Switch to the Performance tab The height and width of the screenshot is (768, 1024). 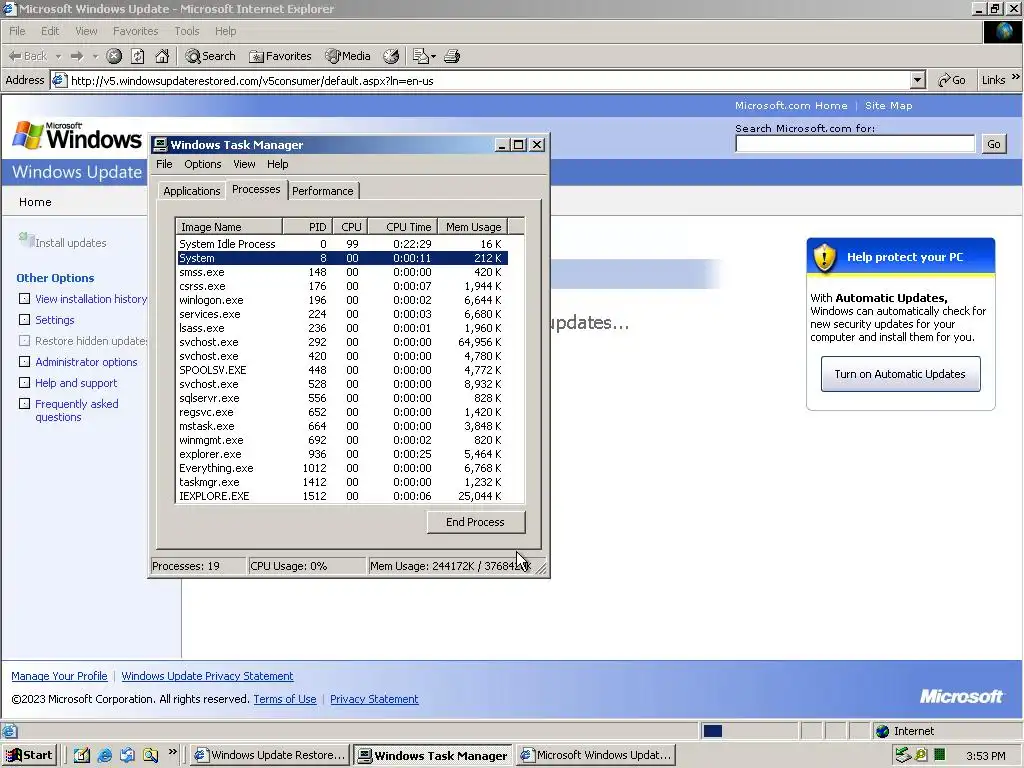tap(323, 191)
